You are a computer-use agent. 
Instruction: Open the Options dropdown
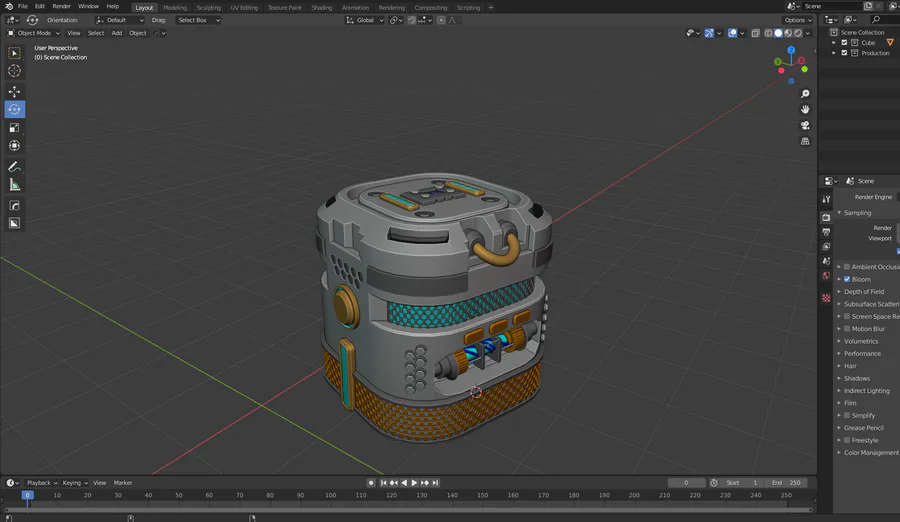click(x=798, y=20)
